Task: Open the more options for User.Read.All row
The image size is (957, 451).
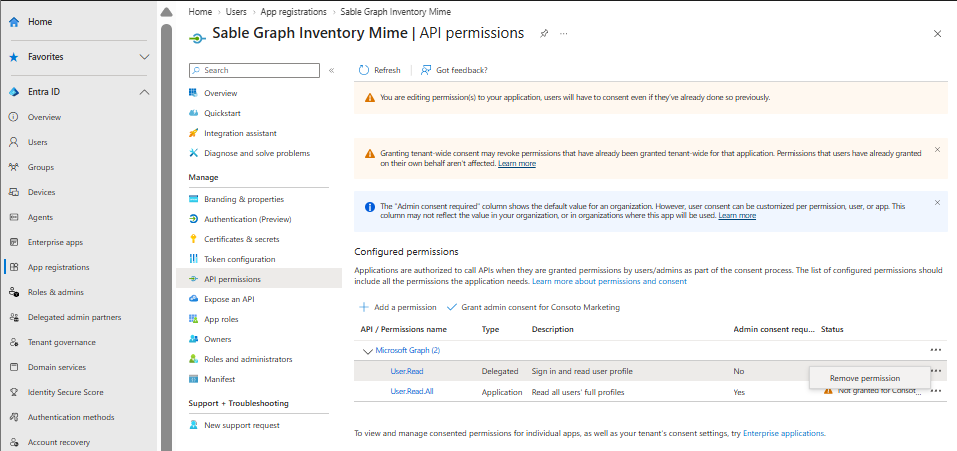Action: coord(936,392)
